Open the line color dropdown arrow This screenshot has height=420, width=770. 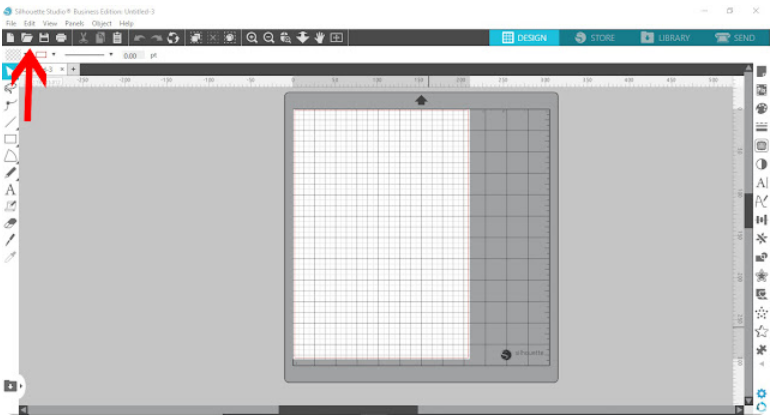point(53,55)
